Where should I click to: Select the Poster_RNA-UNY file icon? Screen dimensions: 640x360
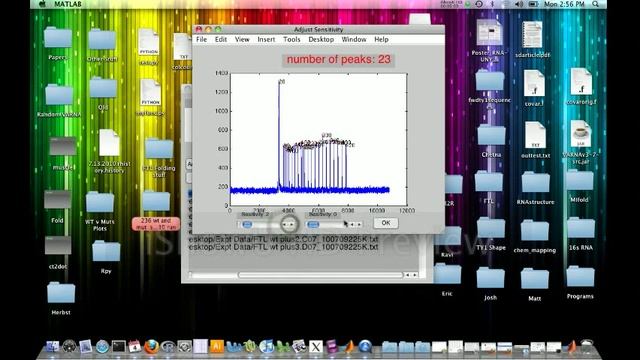click(489, 33)
